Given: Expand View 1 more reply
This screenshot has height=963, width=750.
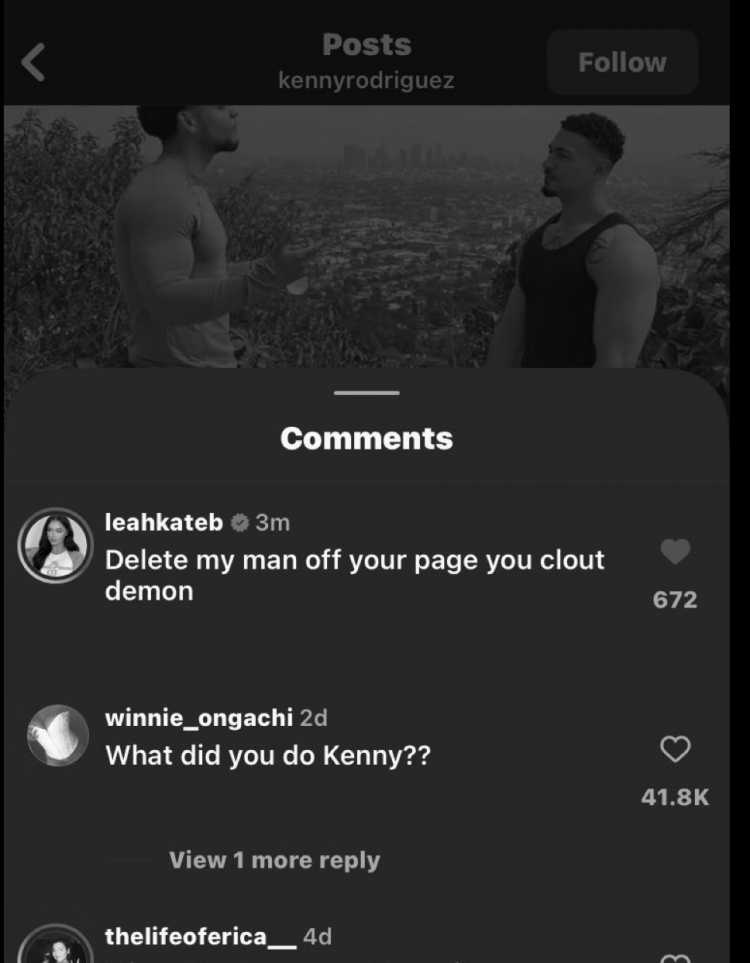Looking at the screenshot, I should click(x=275, y=860).
